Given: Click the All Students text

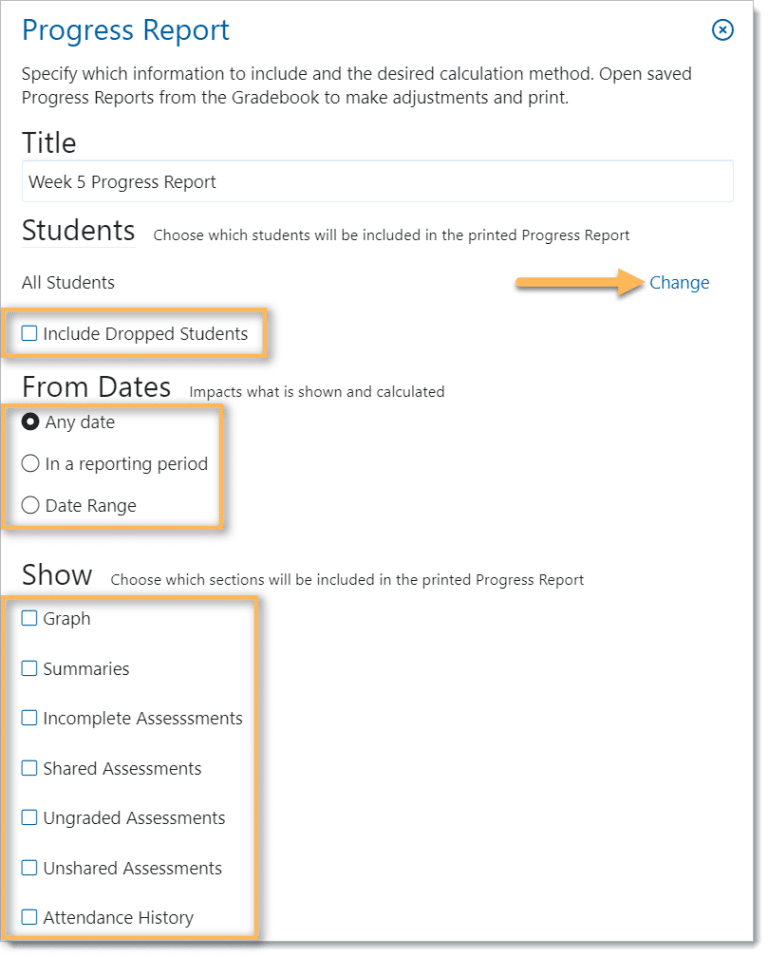Looking at the screenshot, I should point(67,282).
